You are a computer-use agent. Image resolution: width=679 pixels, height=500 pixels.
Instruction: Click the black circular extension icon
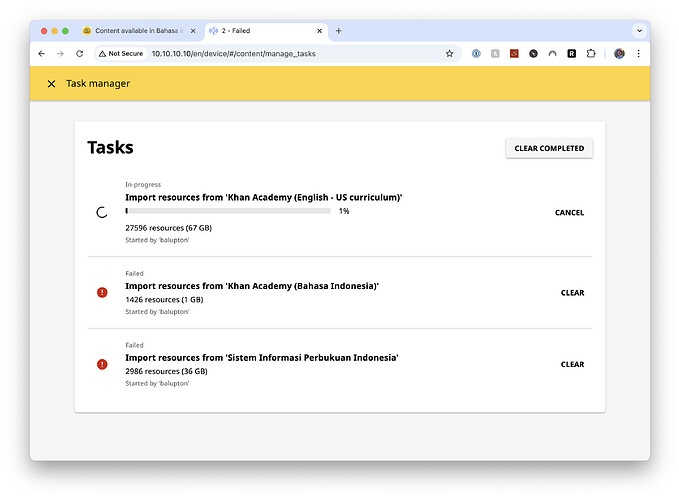click(533, 54)
